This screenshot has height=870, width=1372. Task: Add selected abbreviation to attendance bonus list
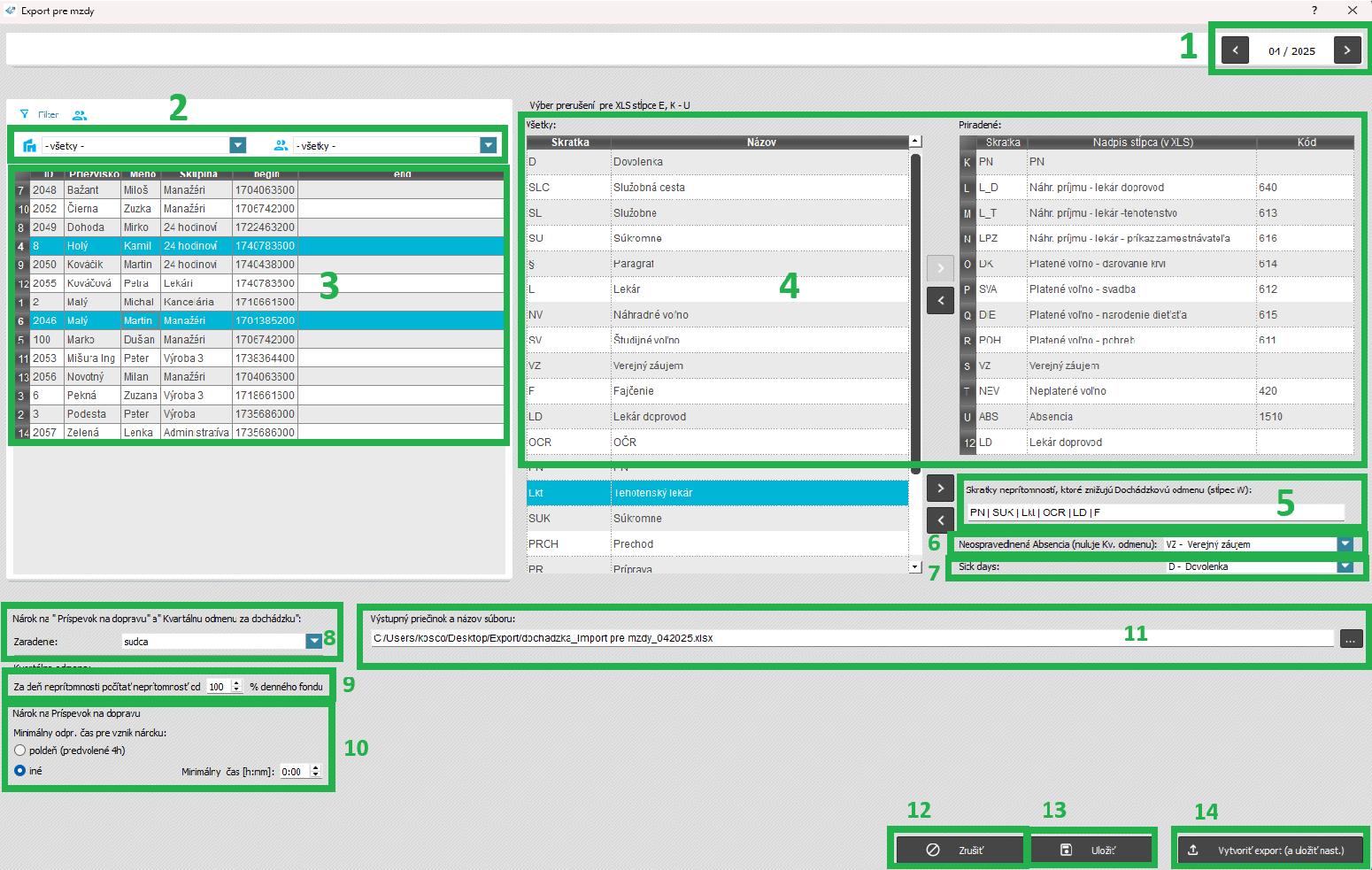940,488
